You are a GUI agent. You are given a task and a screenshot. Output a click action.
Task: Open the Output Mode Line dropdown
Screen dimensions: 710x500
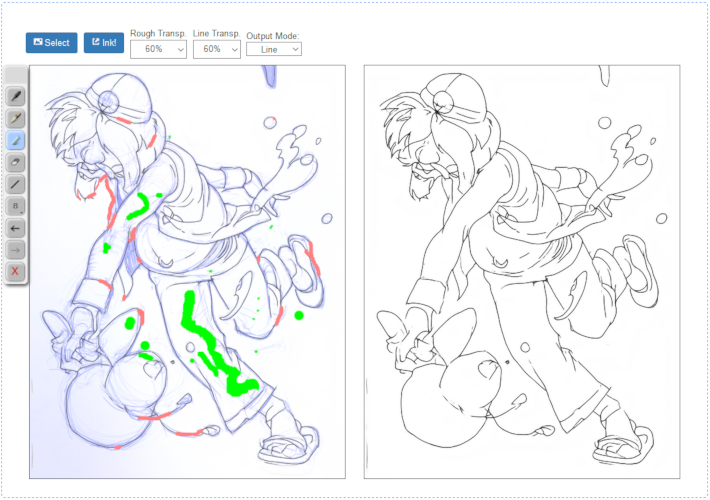tap(274, 49)
